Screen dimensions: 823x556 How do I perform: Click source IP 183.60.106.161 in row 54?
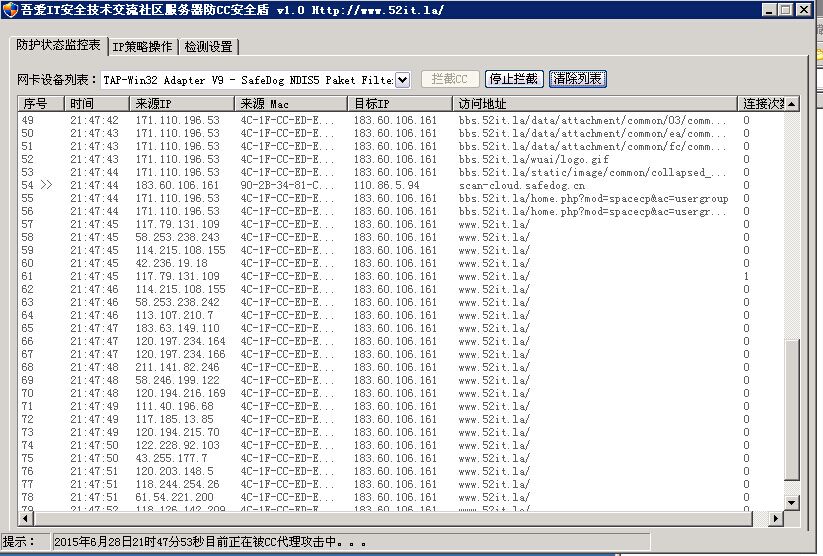point(177,185)
